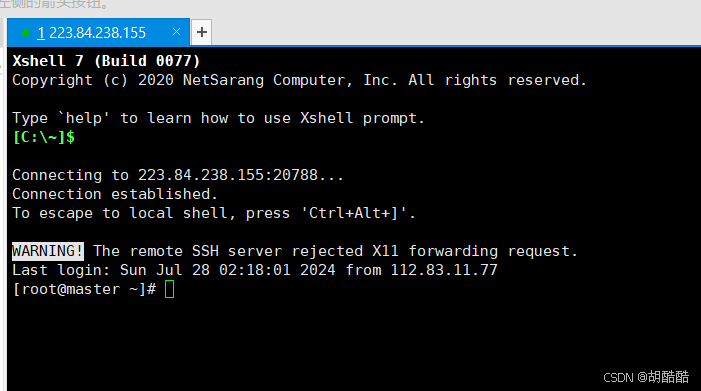Viewport: 701px width, 391px height.
Task: Click the Xshell 7 (Build 0077) heading
Action: (x=106, y=61)
